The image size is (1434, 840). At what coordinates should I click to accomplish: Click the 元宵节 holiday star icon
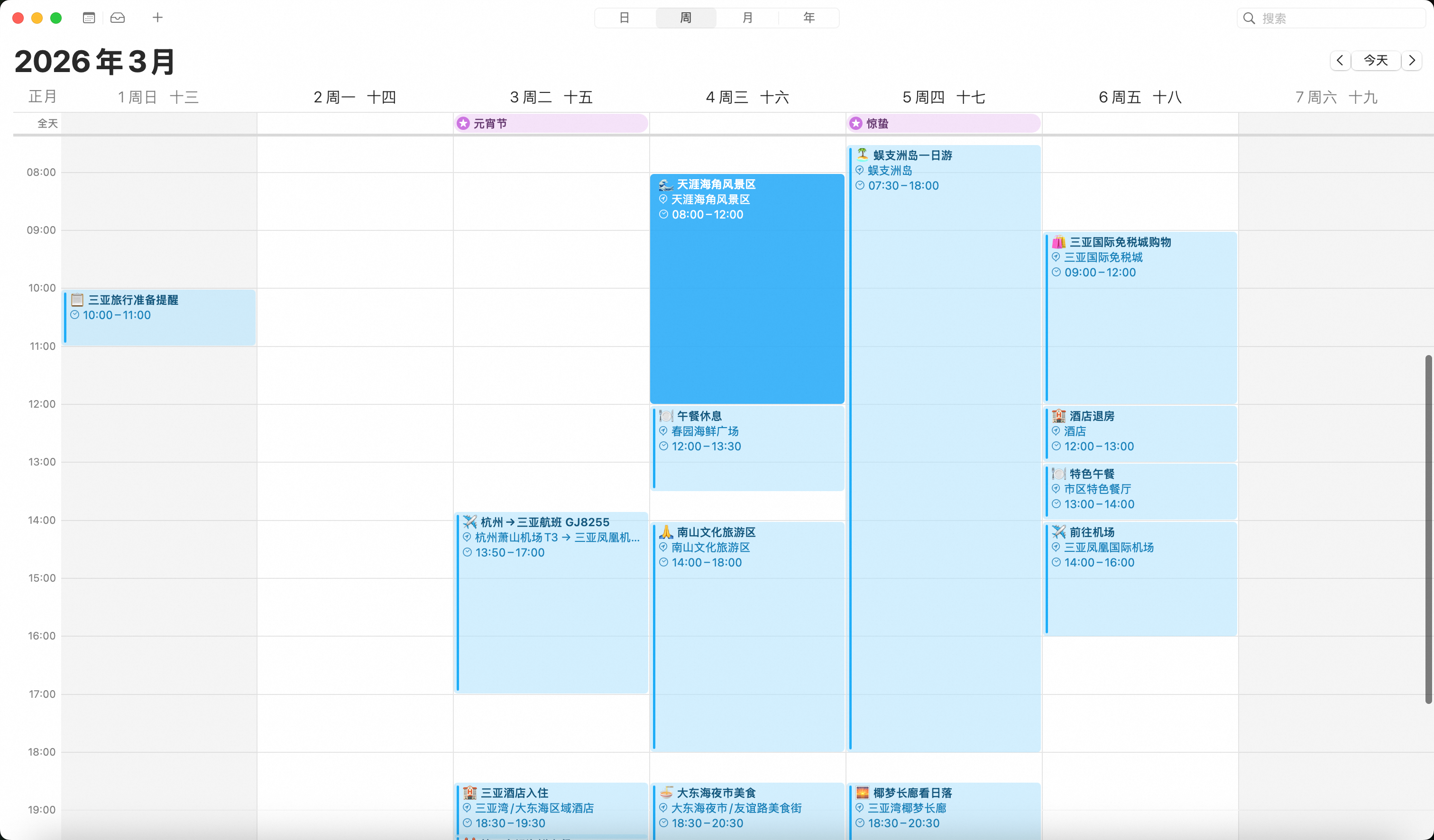click(463, 123)
